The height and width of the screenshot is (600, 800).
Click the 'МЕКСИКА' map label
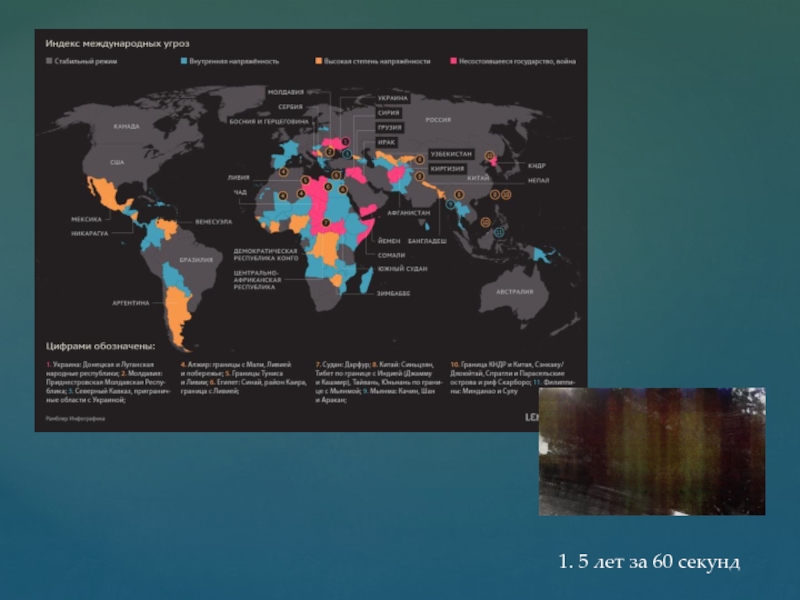(86, 219)
